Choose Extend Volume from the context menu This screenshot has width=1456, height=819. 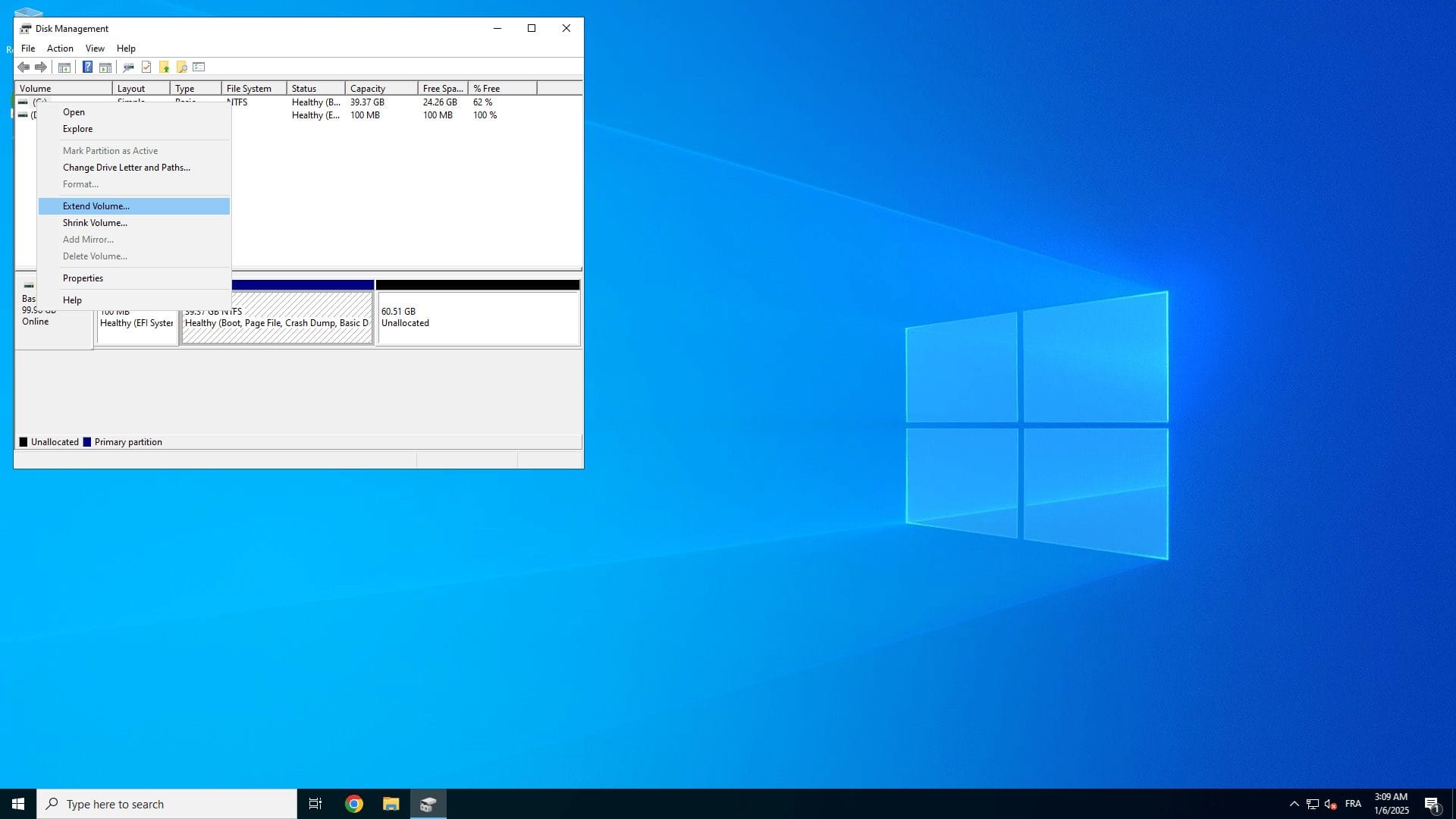click(x=134, y=206)
